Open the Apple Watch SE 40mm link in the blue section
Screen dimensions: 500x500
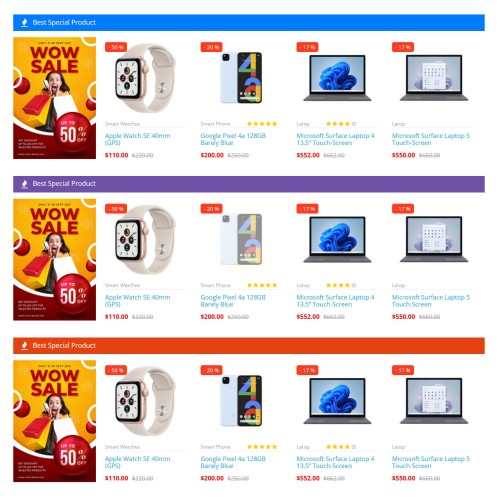click(137, 139)
